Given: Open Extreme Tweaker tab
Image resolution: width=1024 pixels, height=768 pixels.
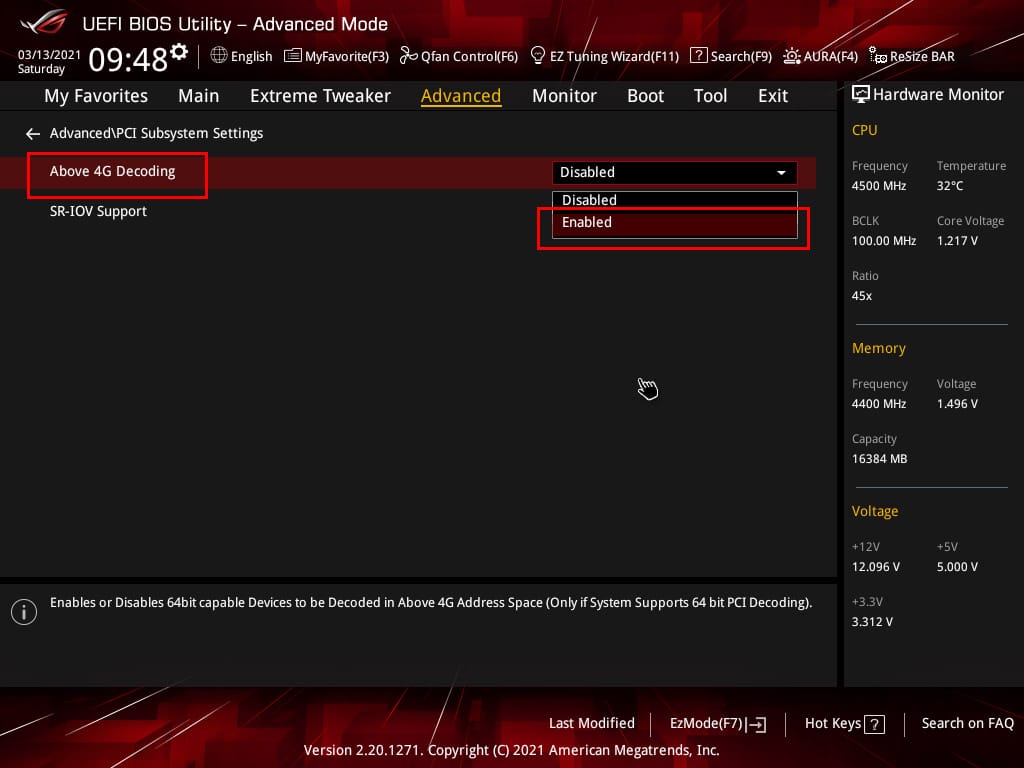Looking at the screenshot, I should 320,96.
